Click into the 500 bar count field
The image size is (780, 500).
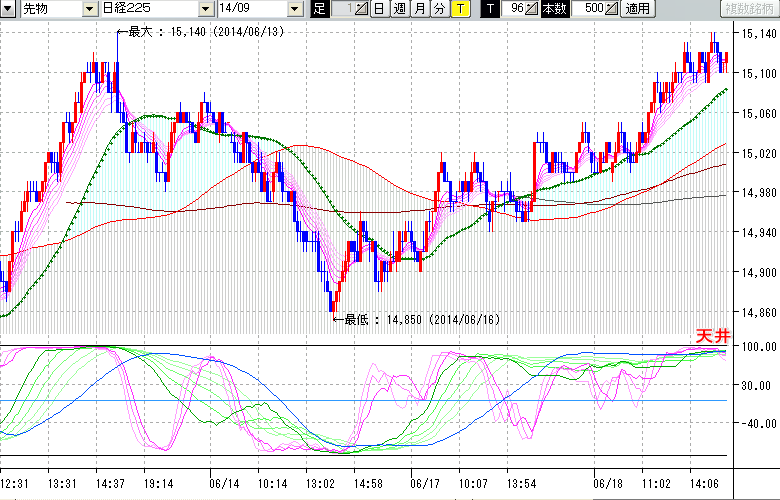coord(593,9)
